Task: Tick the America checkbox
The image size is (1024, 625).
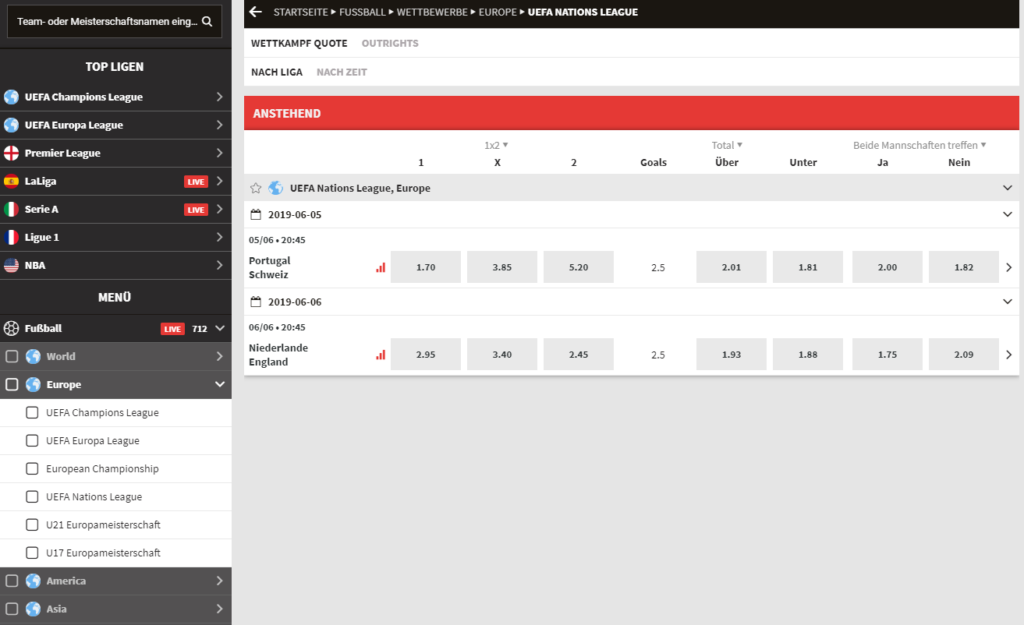Action: [12, 581]
